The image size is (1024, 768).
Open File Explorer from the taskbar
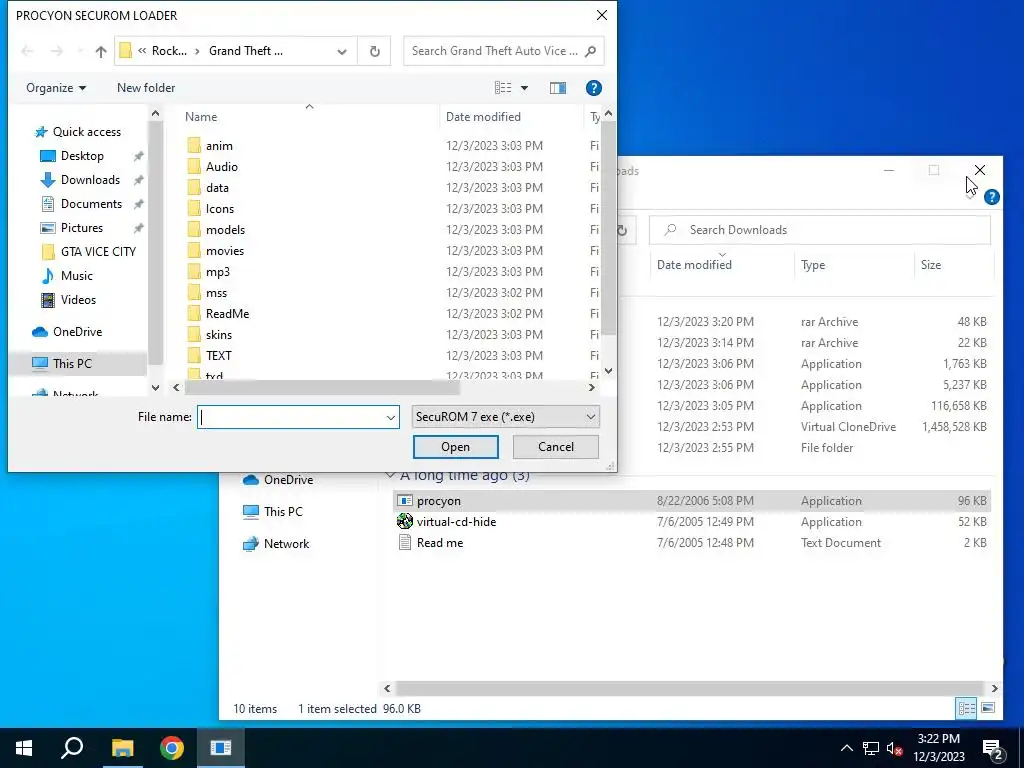(x=122, y=748)
